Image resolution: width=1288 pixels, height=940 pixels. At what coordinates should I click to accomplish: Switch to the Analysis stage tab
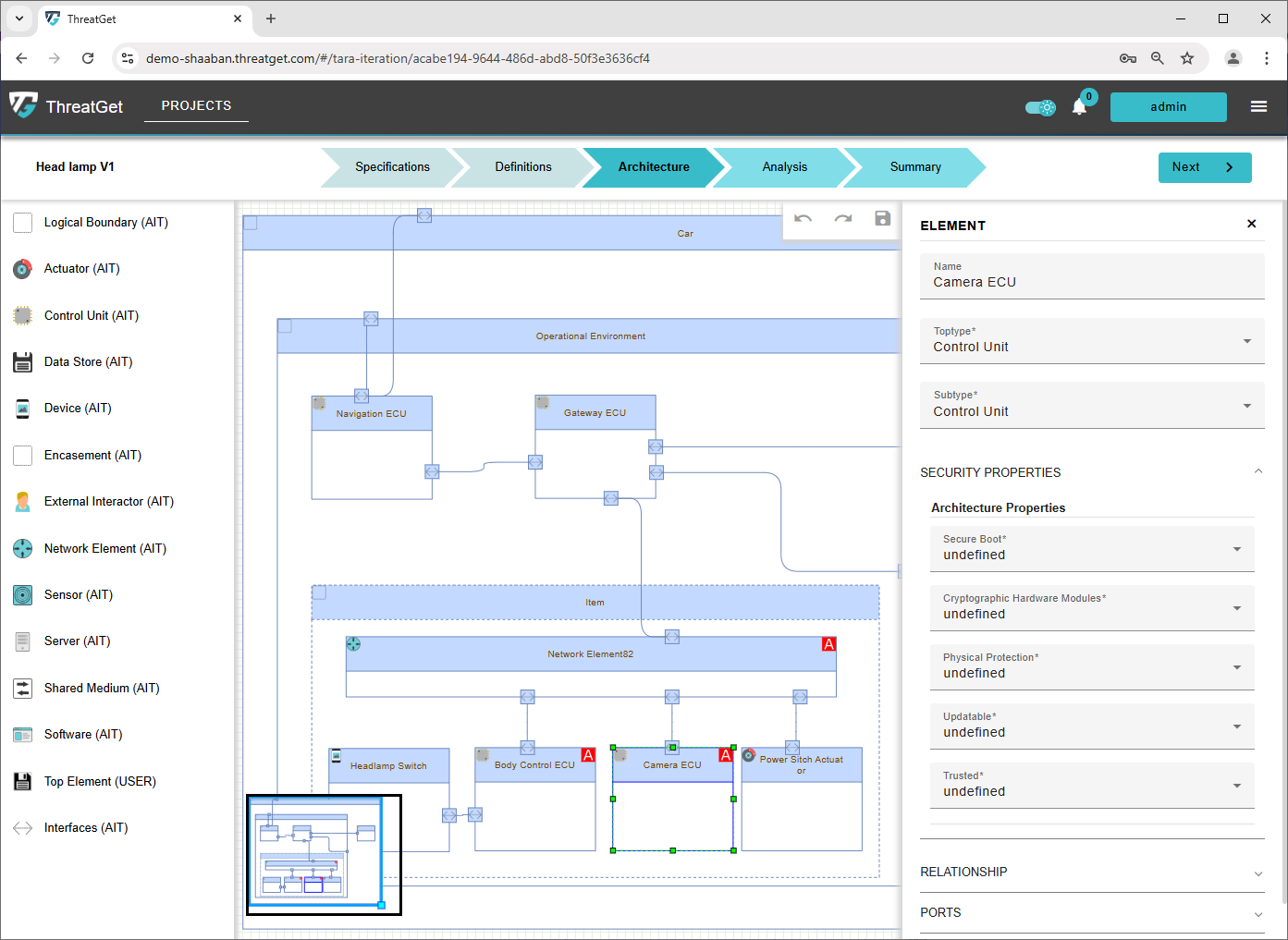(784, 167)
